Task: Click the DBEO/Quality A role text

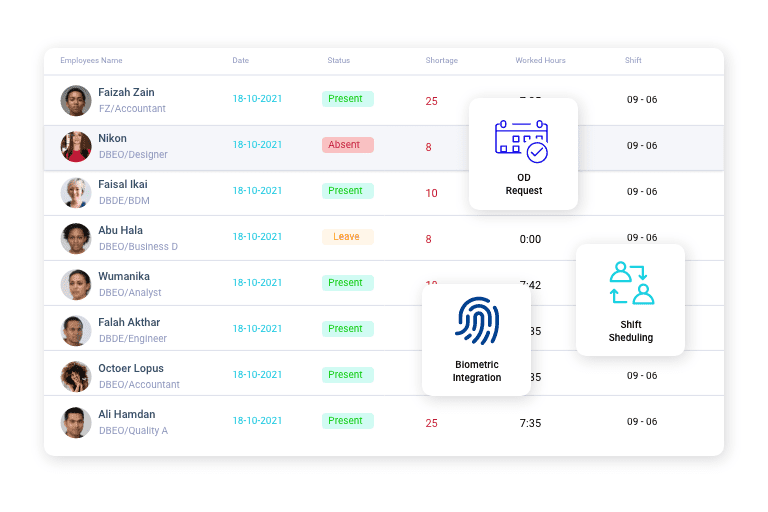Action: (133, 431)
